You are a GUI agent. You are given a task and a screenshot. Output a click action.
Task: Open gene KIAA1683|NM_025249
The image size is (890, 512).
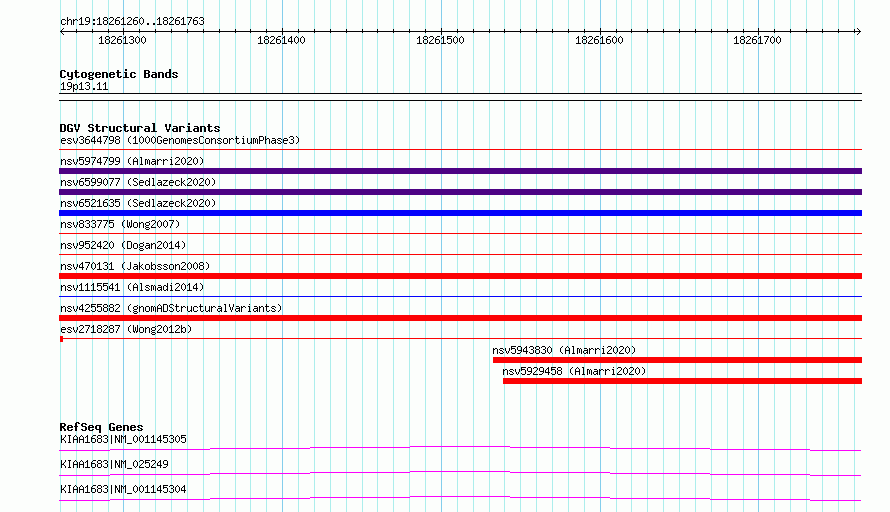coord(114,464)
